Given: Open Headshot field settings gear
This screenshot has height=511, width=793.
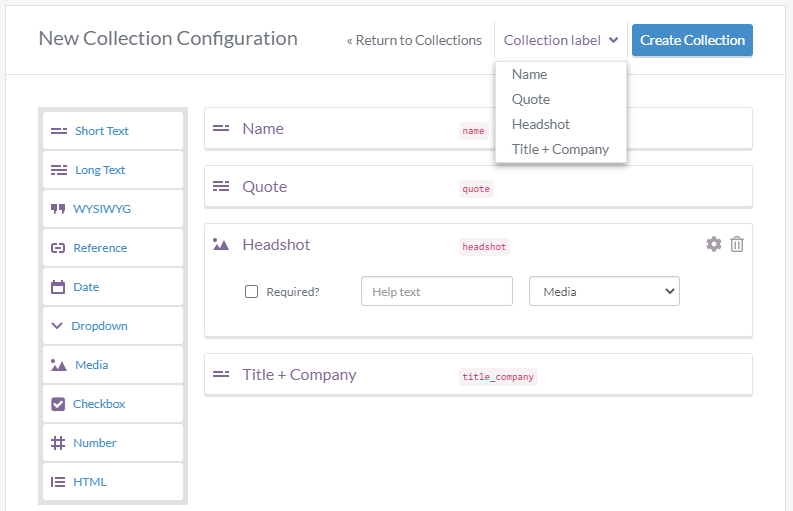Looking at the screenshot, I should pyautogui.click(x=713, y=244).
